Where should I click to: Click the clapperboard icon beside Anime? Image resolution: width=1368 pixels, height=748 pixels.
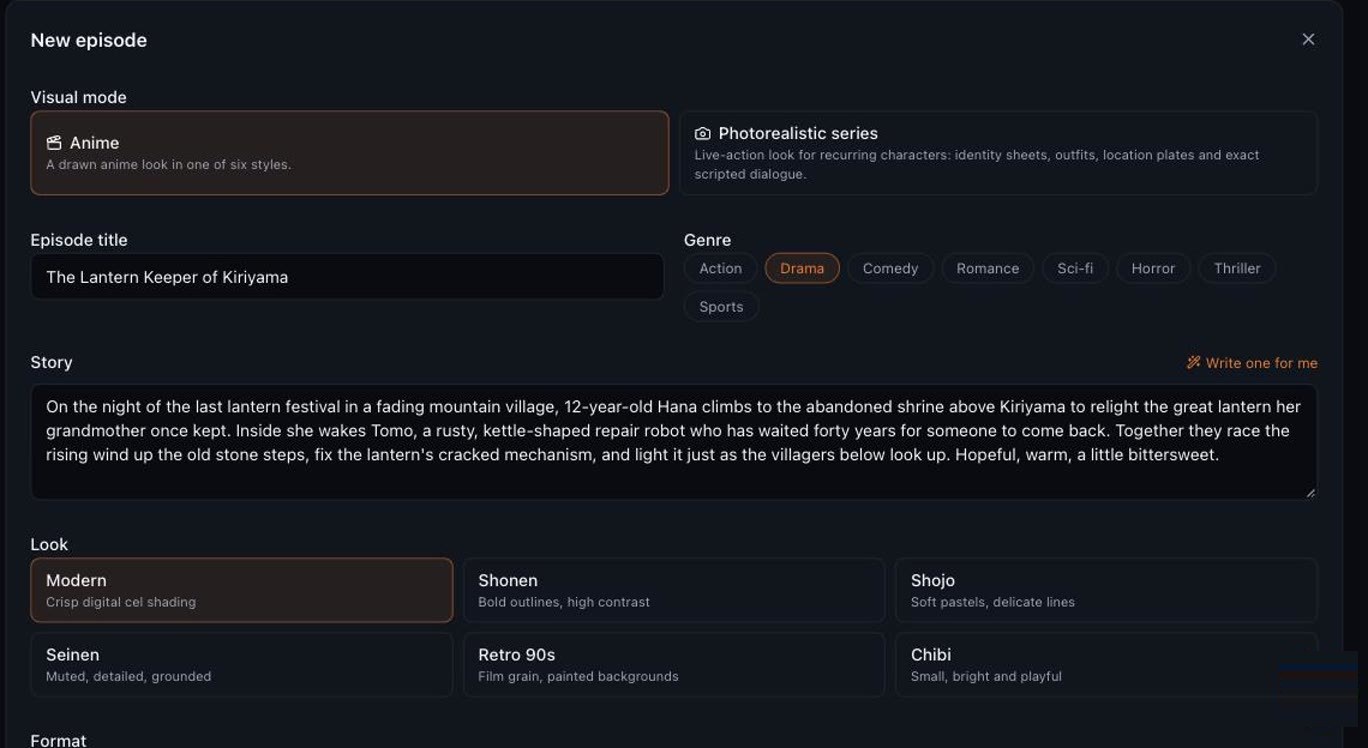(54, 143)
